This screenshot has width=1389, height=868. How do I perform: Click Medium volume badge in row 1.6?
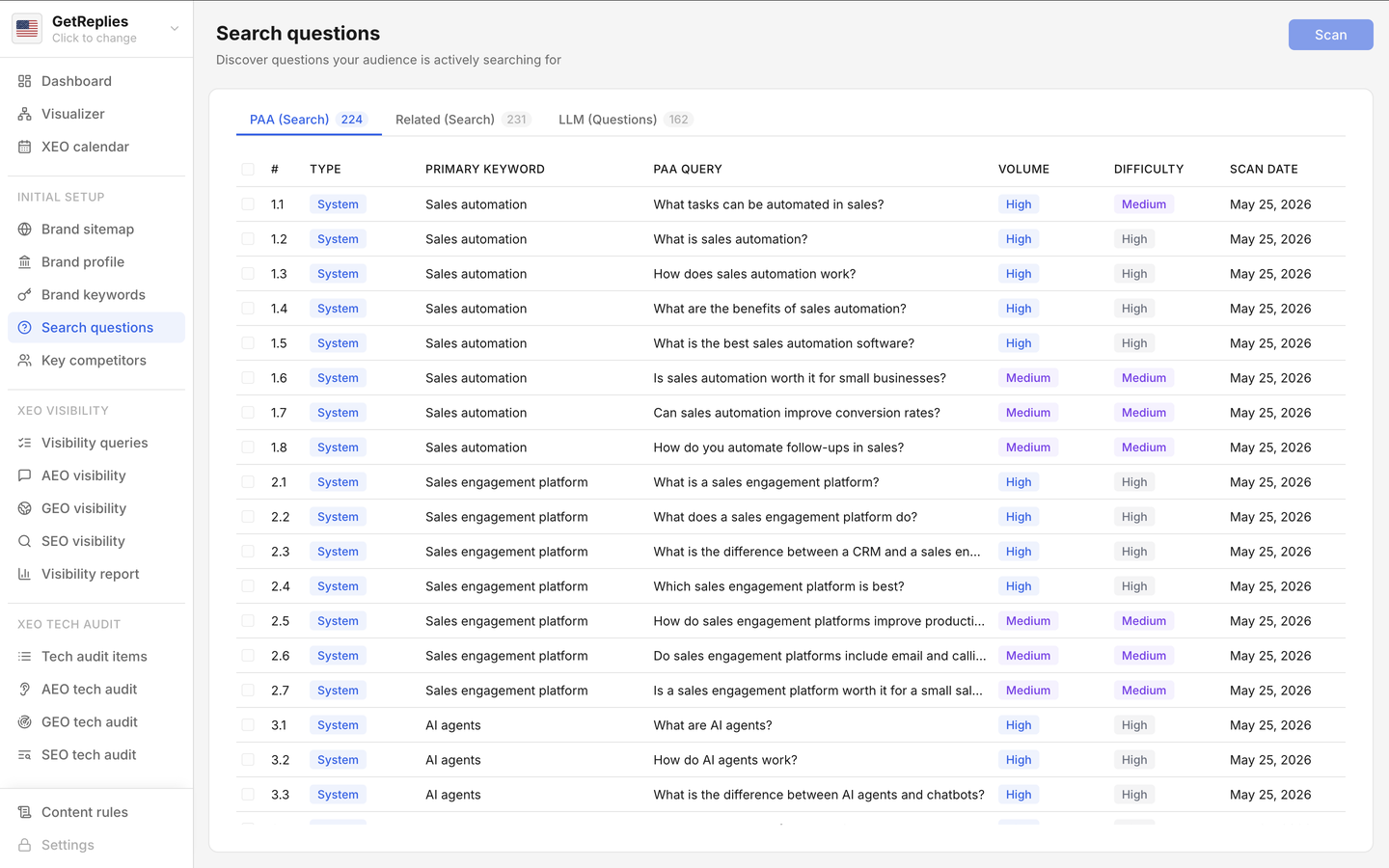click(x=1028, y=378)
